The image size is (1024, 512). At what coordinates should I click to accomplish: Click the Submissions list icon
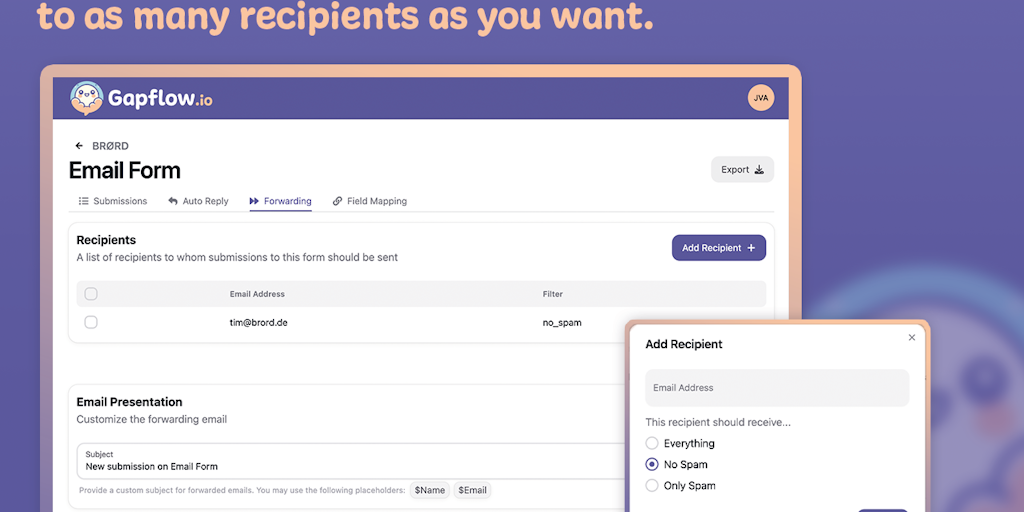tap(84, 201)
